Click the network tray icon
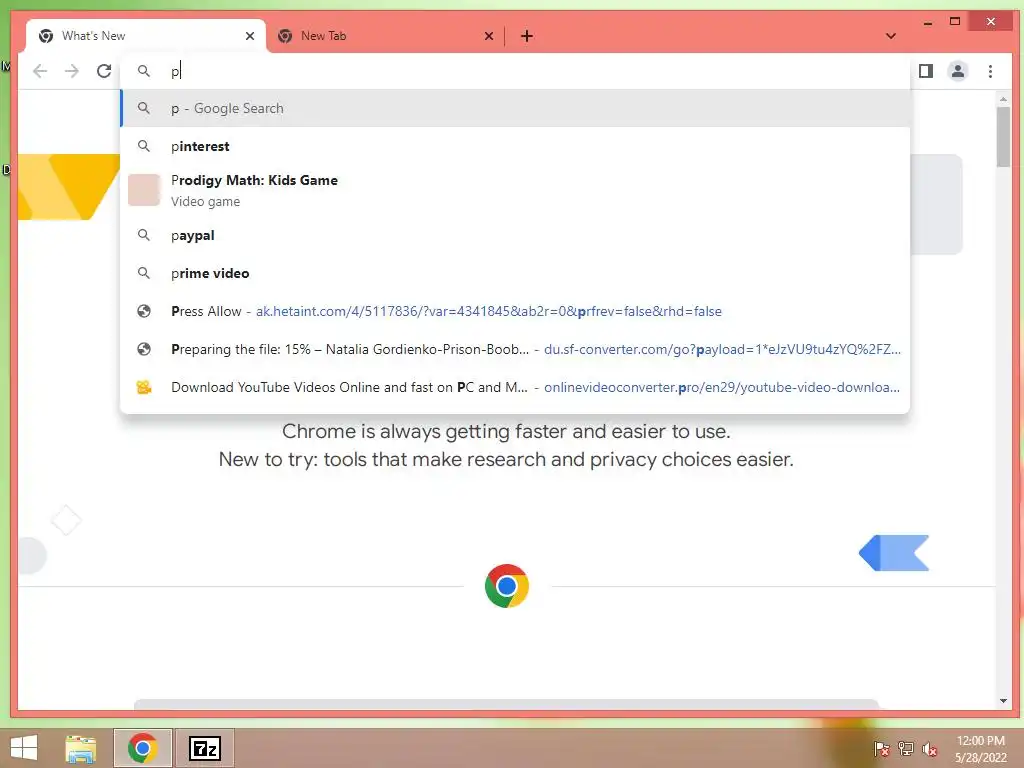This screenshot has width=1024, height=768. click(x=906, y=749)
